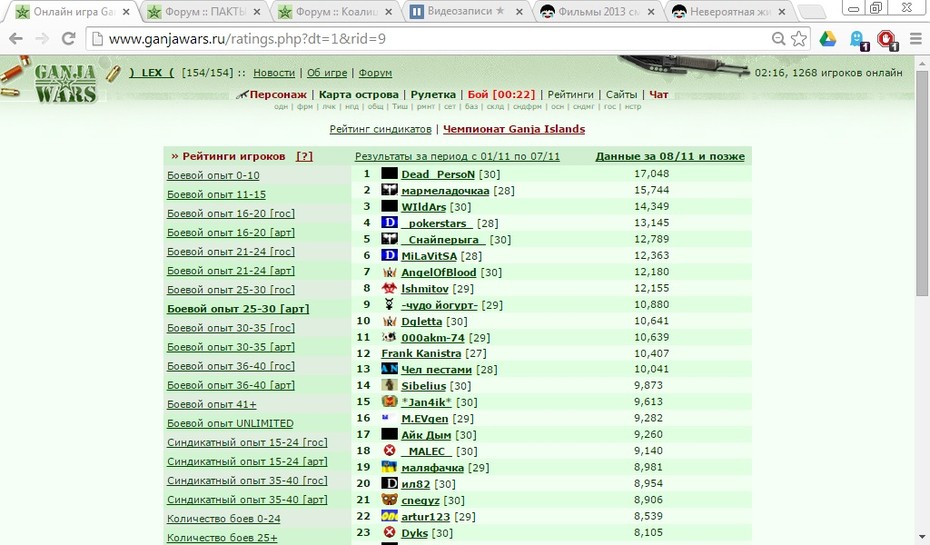930x545 pixels.
Task: Open Рейтинги in the game menu
Action: coord(570,94)
